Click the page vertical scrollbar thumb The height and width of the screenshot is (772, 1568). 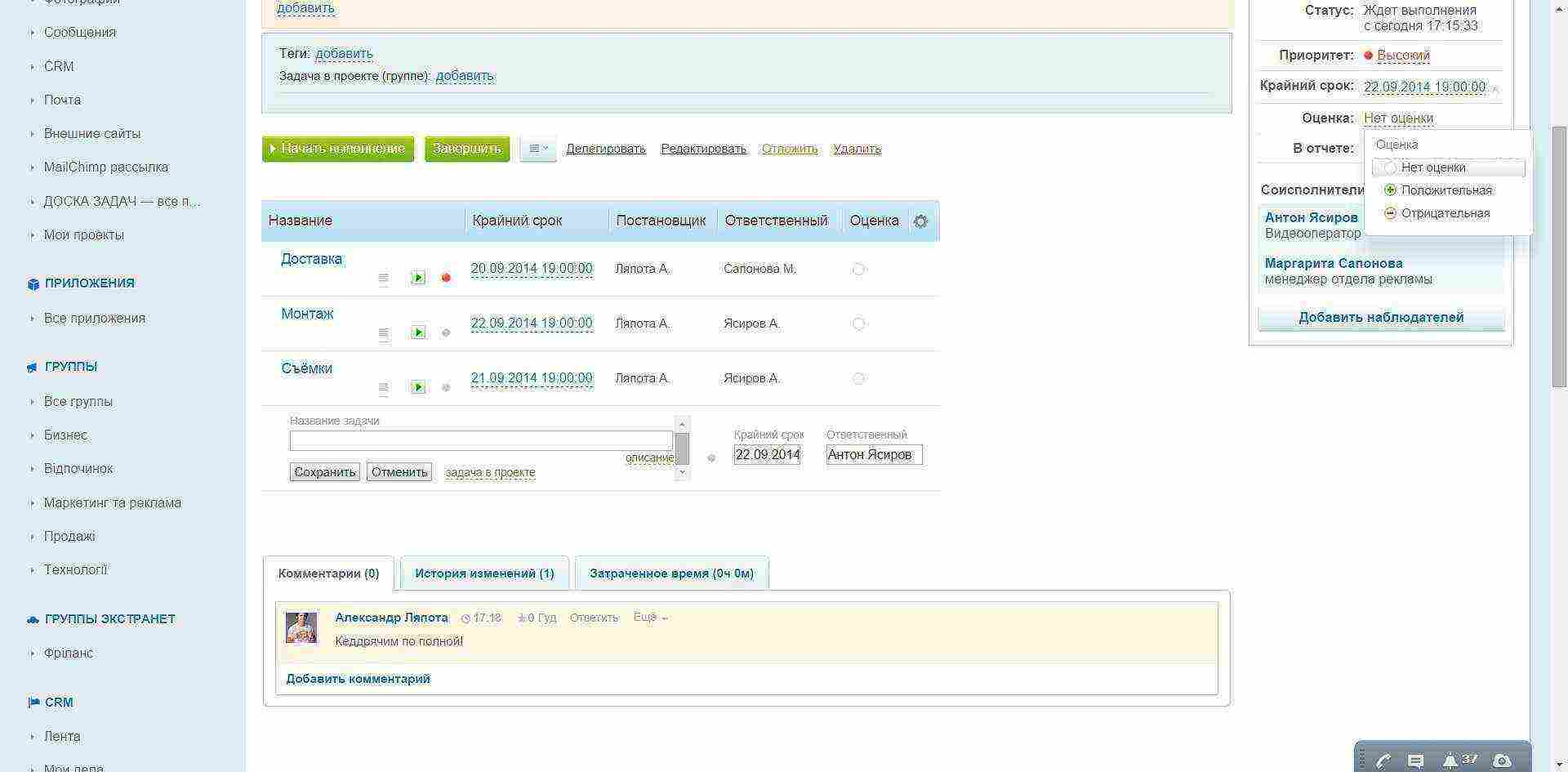point(1559,257)
